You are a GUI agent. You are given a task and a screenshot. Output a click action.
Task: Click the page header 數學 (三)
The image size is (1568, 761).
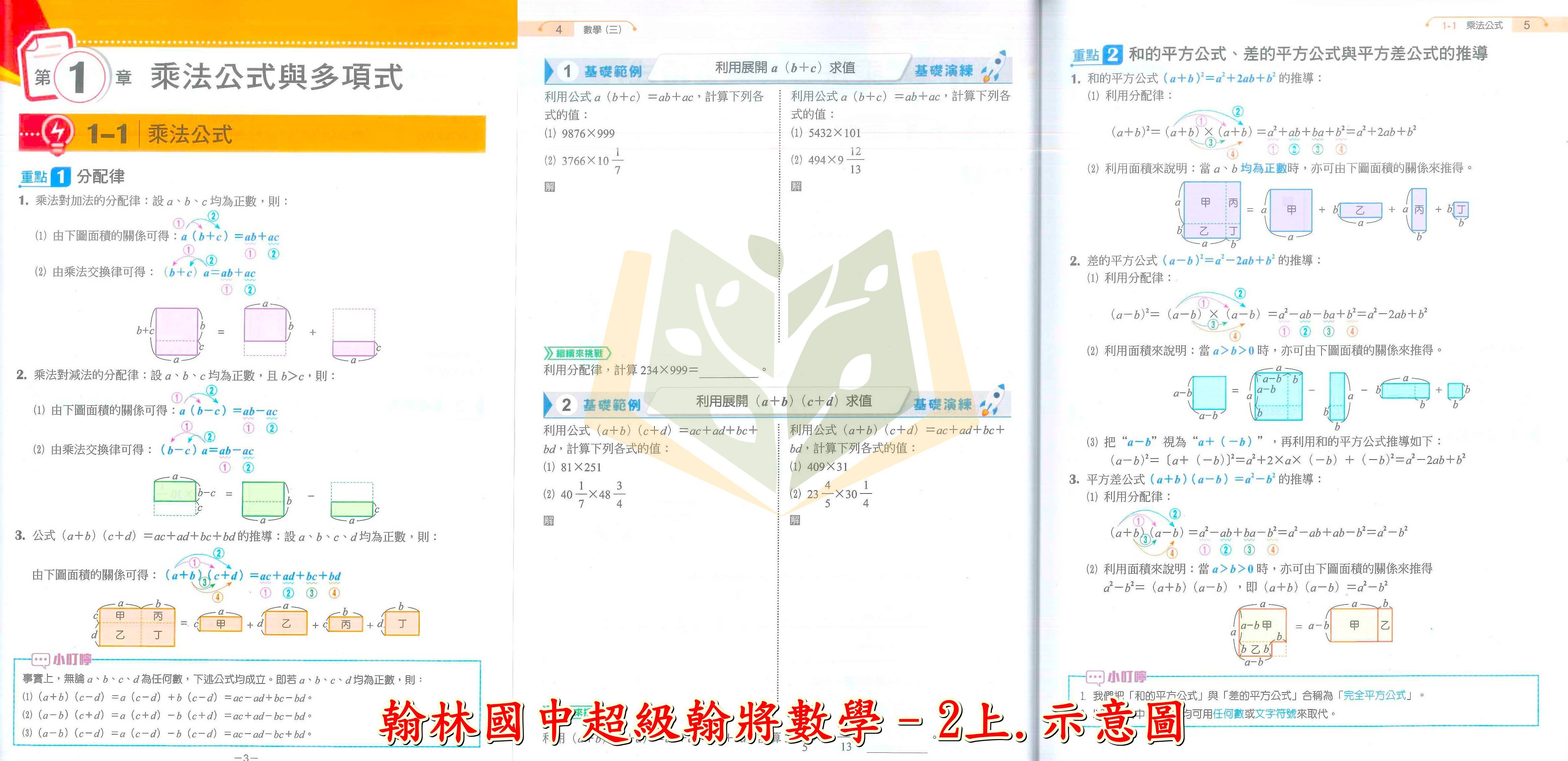(602, 29)
